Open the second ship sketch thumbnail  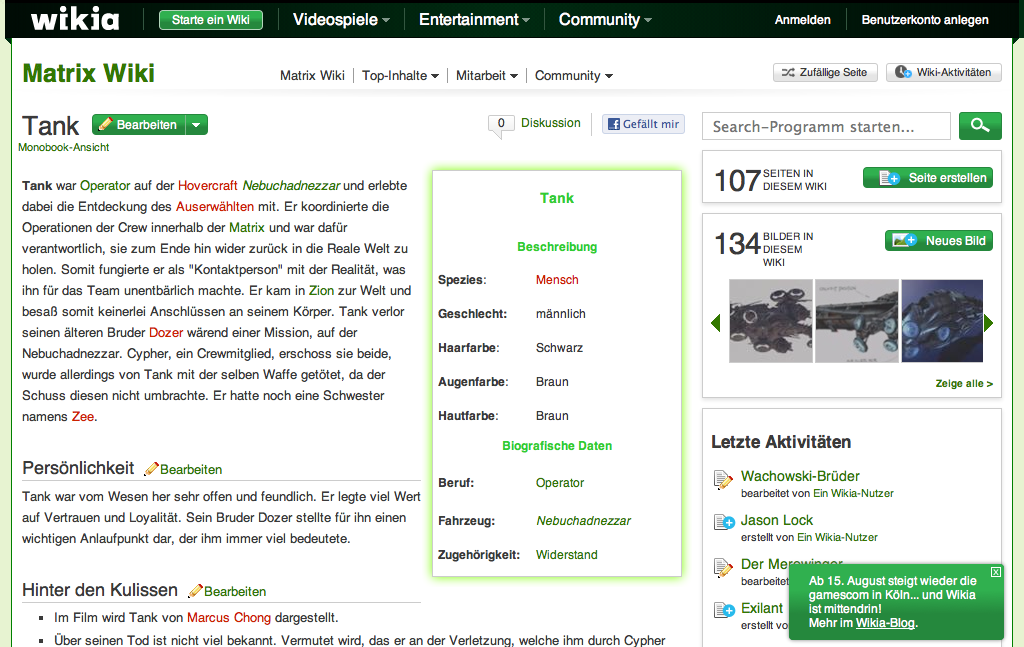(x=857, y=321)
